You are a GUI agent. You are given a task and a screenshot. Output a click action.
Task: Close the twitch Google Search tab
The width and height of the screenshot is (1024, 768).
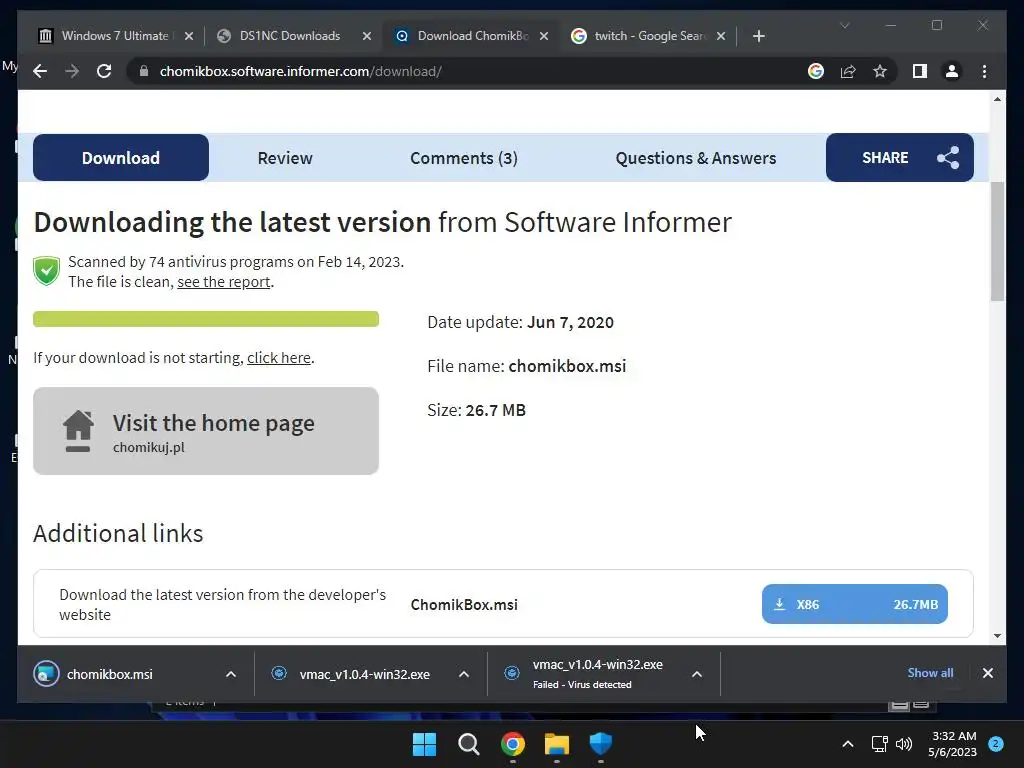click(721, 36)
